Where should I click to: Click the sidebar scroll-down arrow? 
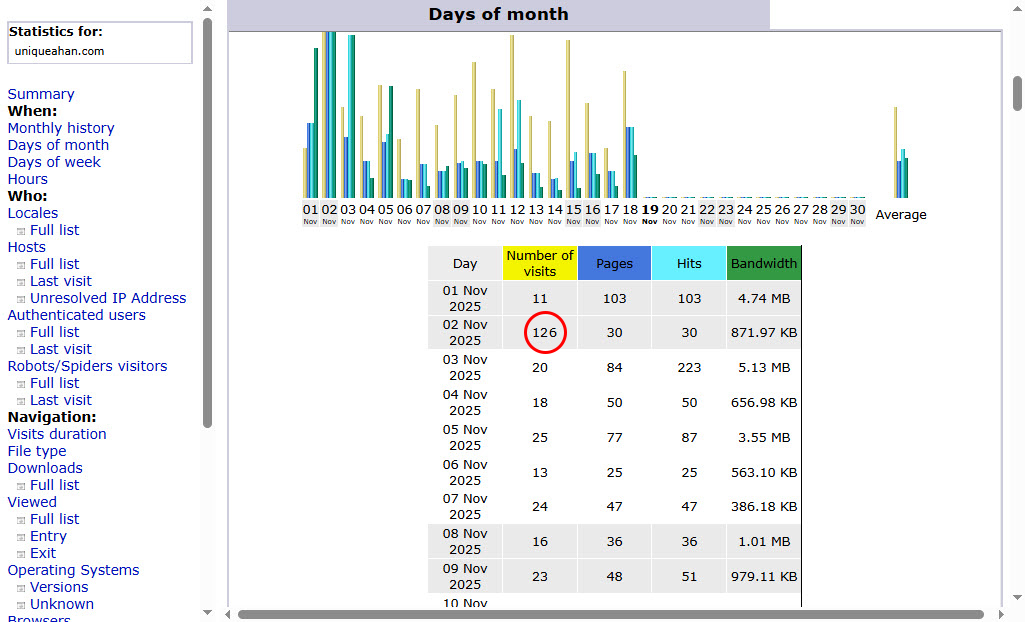207,612
